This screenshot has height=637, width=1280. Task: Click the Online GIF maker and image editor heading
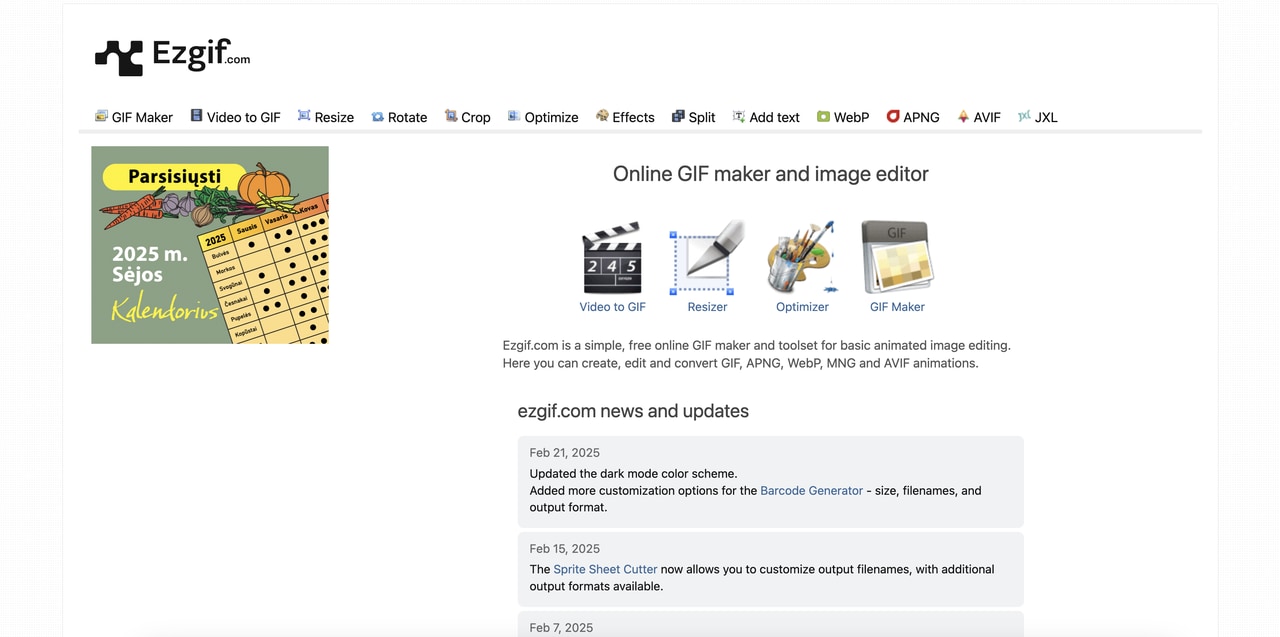(x=771, y=174)
